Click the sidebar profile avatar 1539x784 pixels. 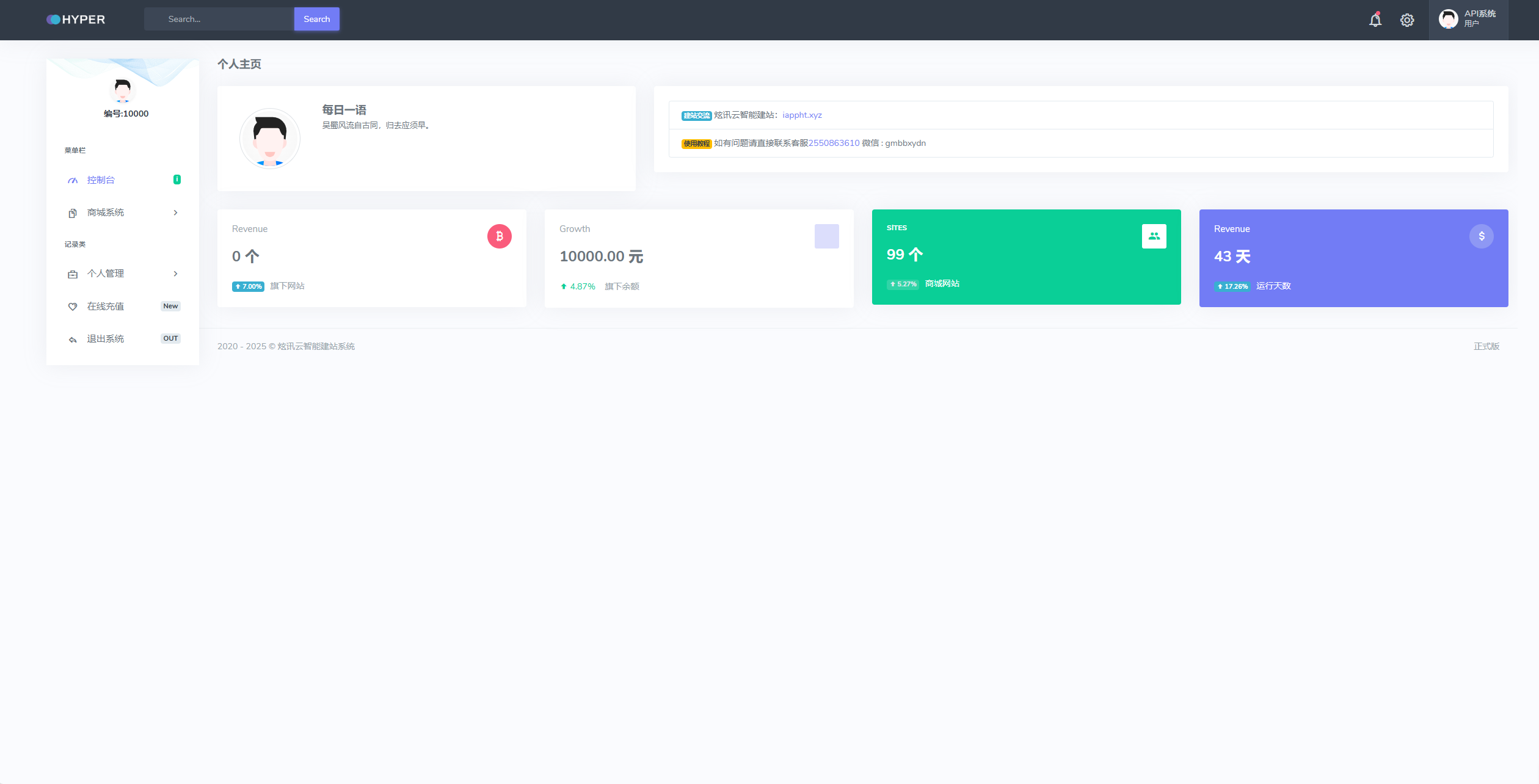(x=123, y=91)
